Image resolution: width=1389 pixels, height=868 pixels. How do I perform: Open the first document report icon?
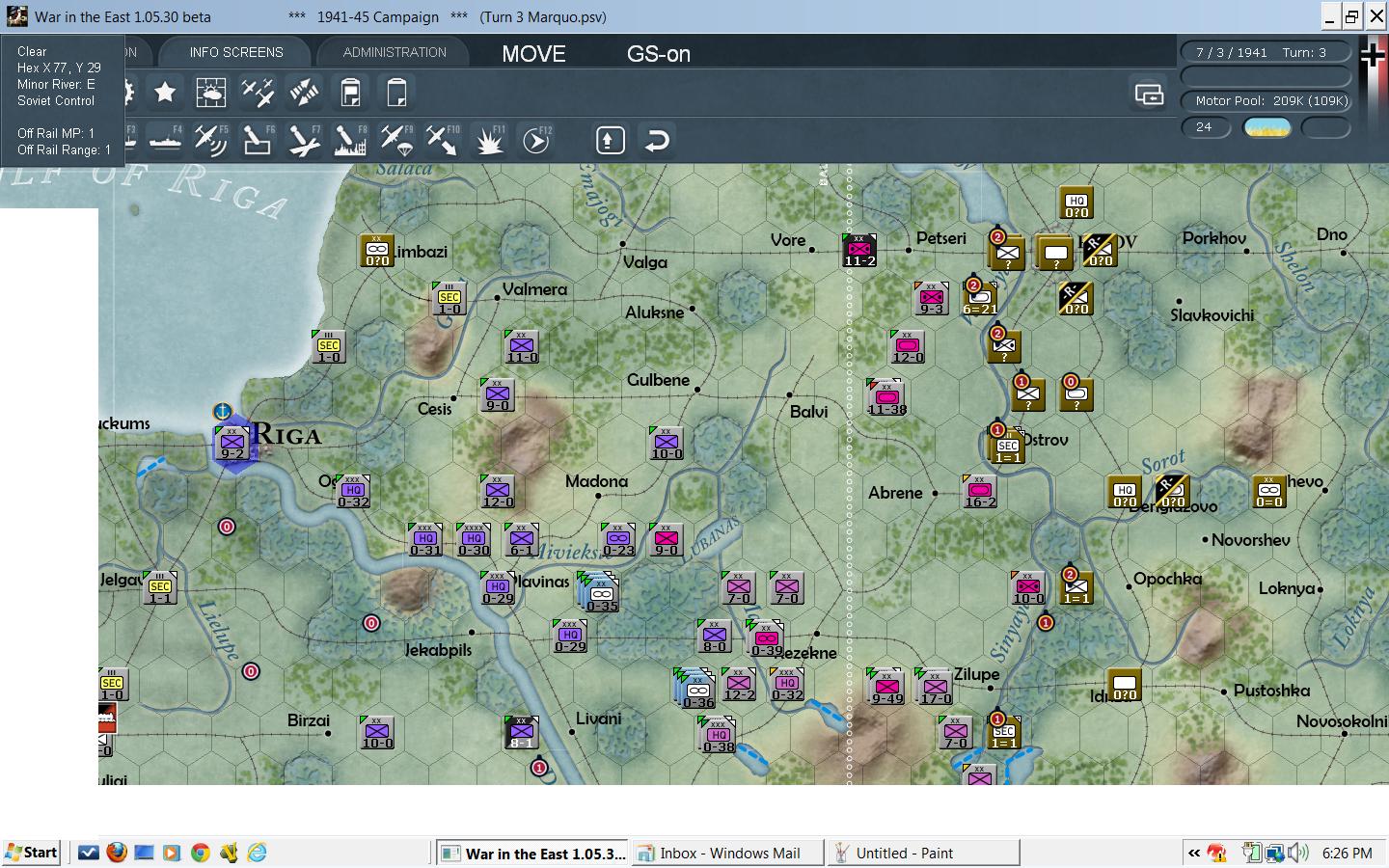(x=350, y=93)
